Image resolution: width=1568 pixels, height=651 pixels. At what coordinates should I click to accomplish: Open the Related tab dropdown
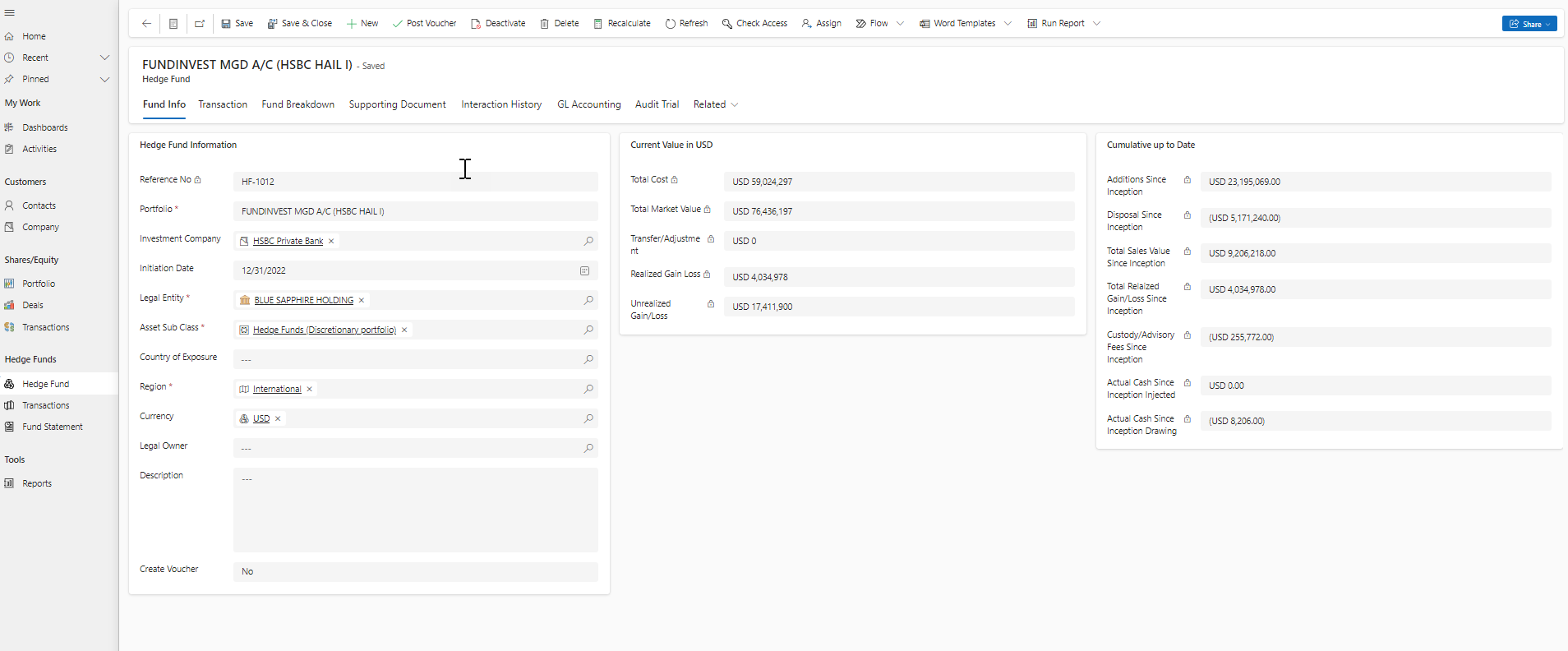click(734, 104)
